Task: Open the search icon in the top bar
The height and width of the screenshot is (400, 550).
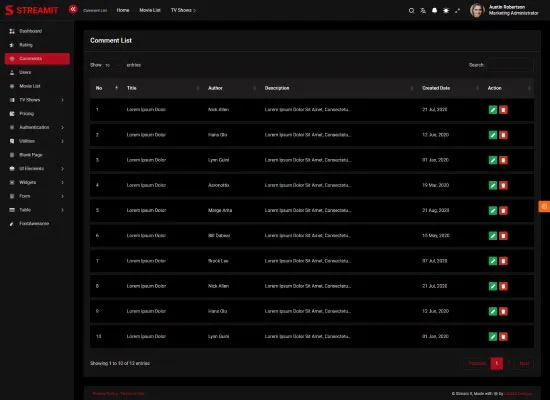Action: tap(411, 11)
